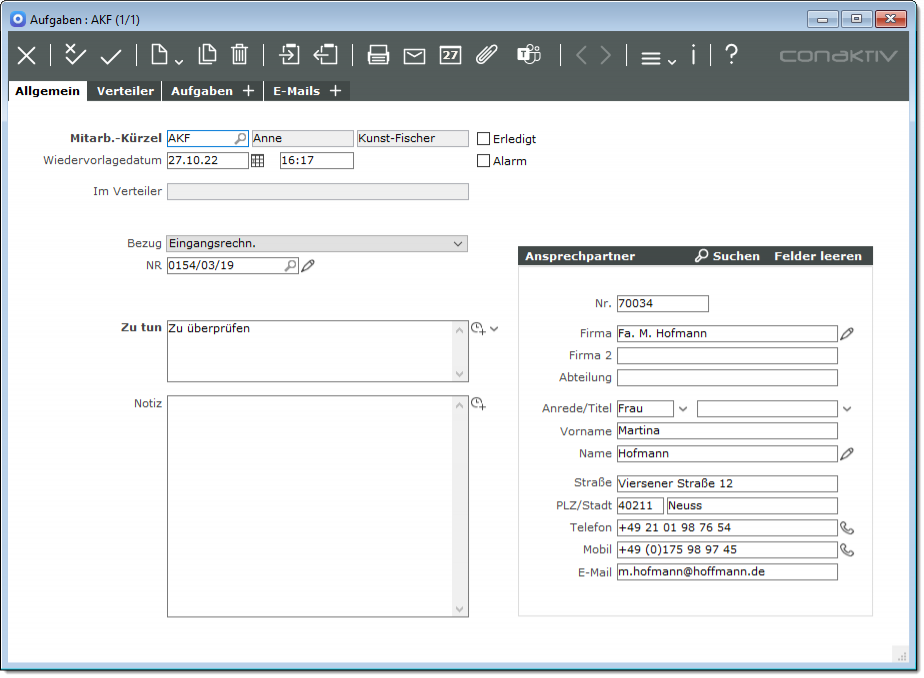The width and height of the screenshot is (924, 678).
Task: Click the trash can delete icon
Action: [240, 56]
